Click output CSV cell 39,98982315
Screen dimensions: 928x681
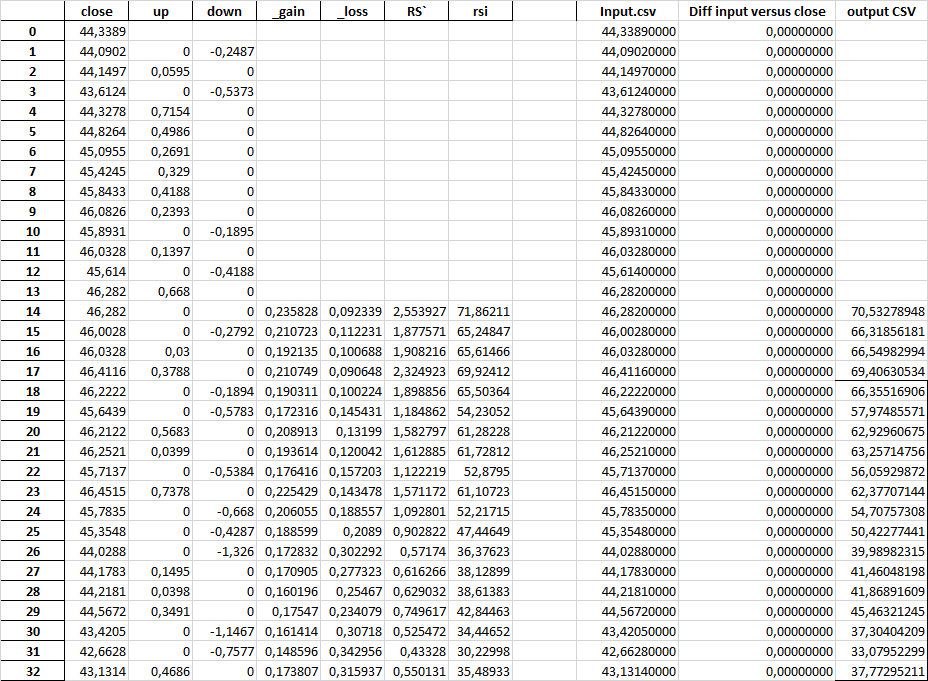pos(881,551)
